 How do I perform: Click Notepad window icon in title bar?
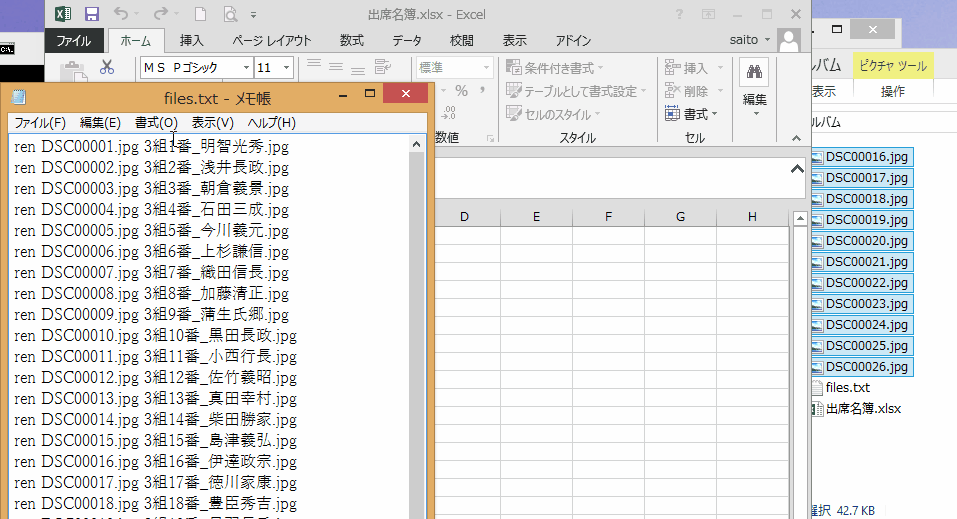tap(18, 97)
